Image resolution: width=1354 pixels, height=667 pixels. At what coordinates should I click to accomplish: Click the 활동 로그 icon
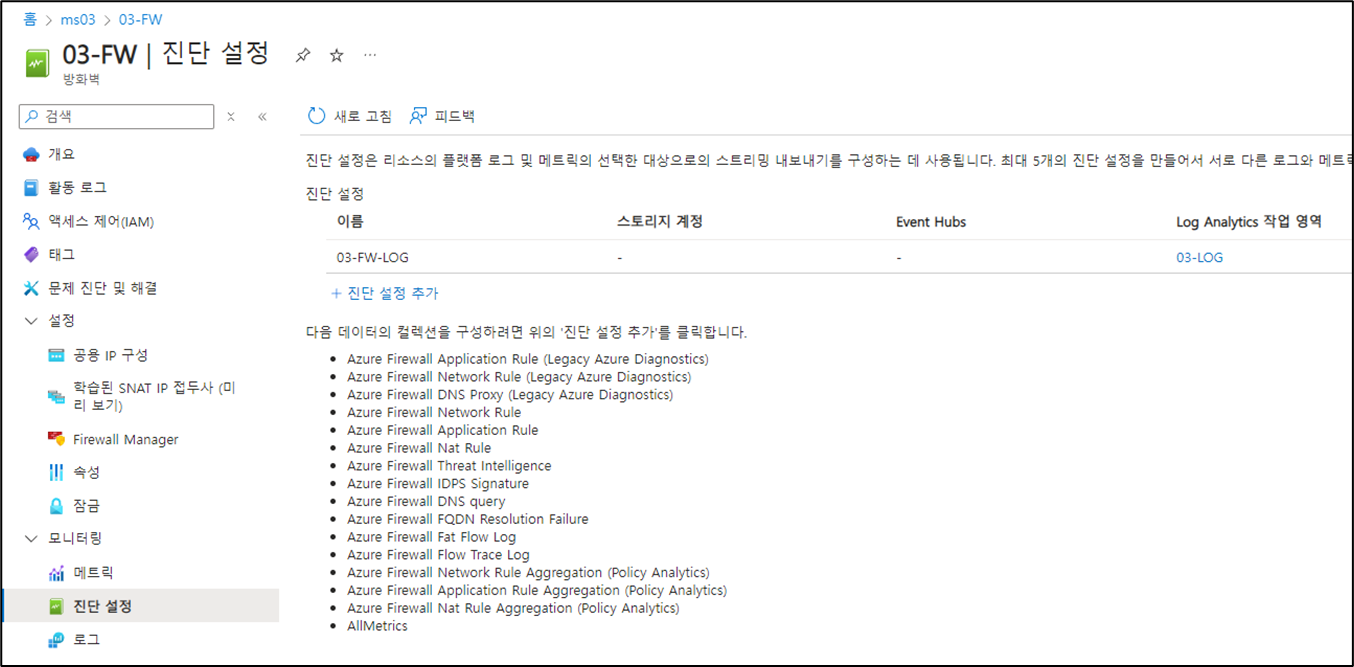click(30, 188)
